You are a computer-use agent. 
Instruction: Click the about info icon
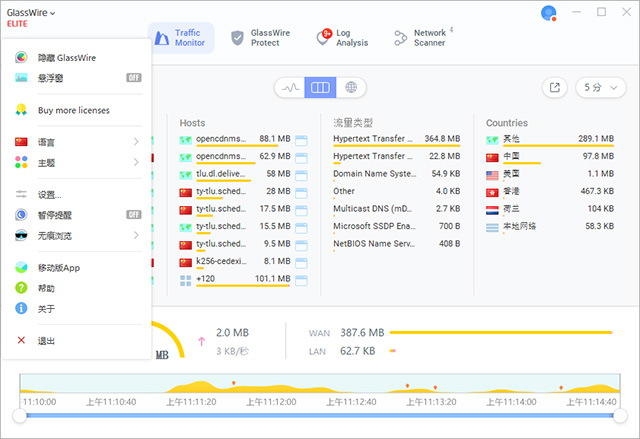click(x=22, y=309)
